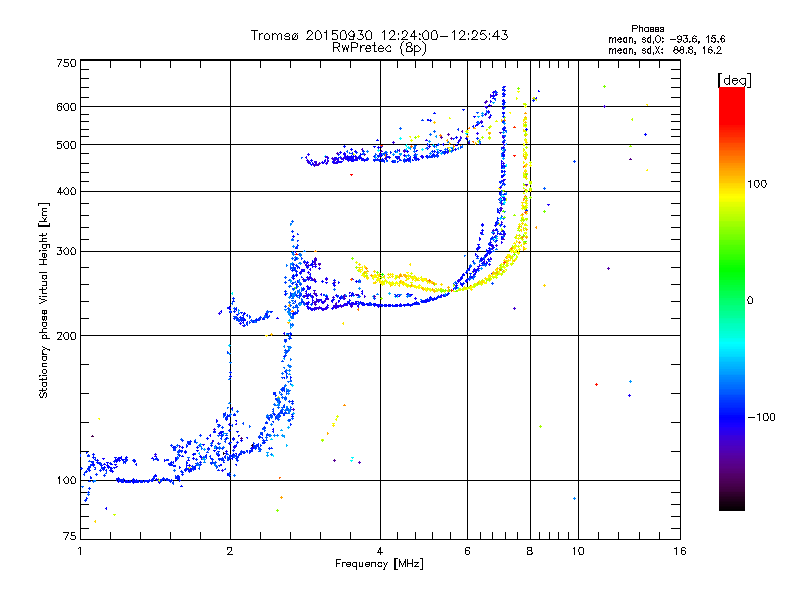Viewport: 800px width, 600px height.
Task: Click the y-axis tick label '400'
Action: (66, 191)
